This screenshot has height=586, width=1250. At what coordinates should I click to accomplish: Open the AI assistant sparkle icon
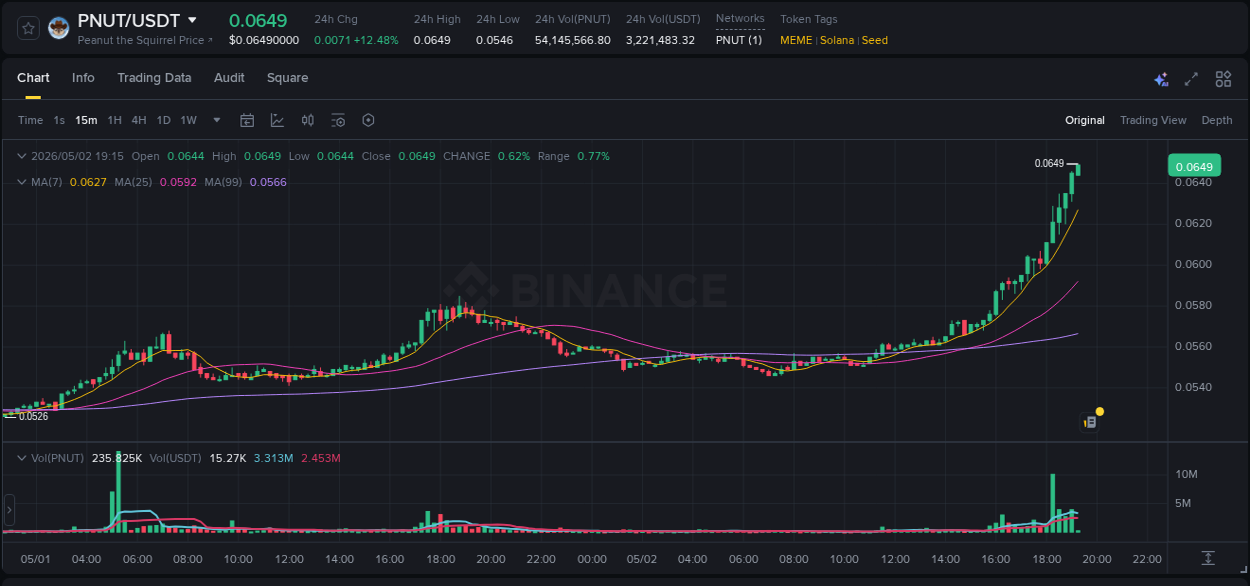(x=1161, y=79)
